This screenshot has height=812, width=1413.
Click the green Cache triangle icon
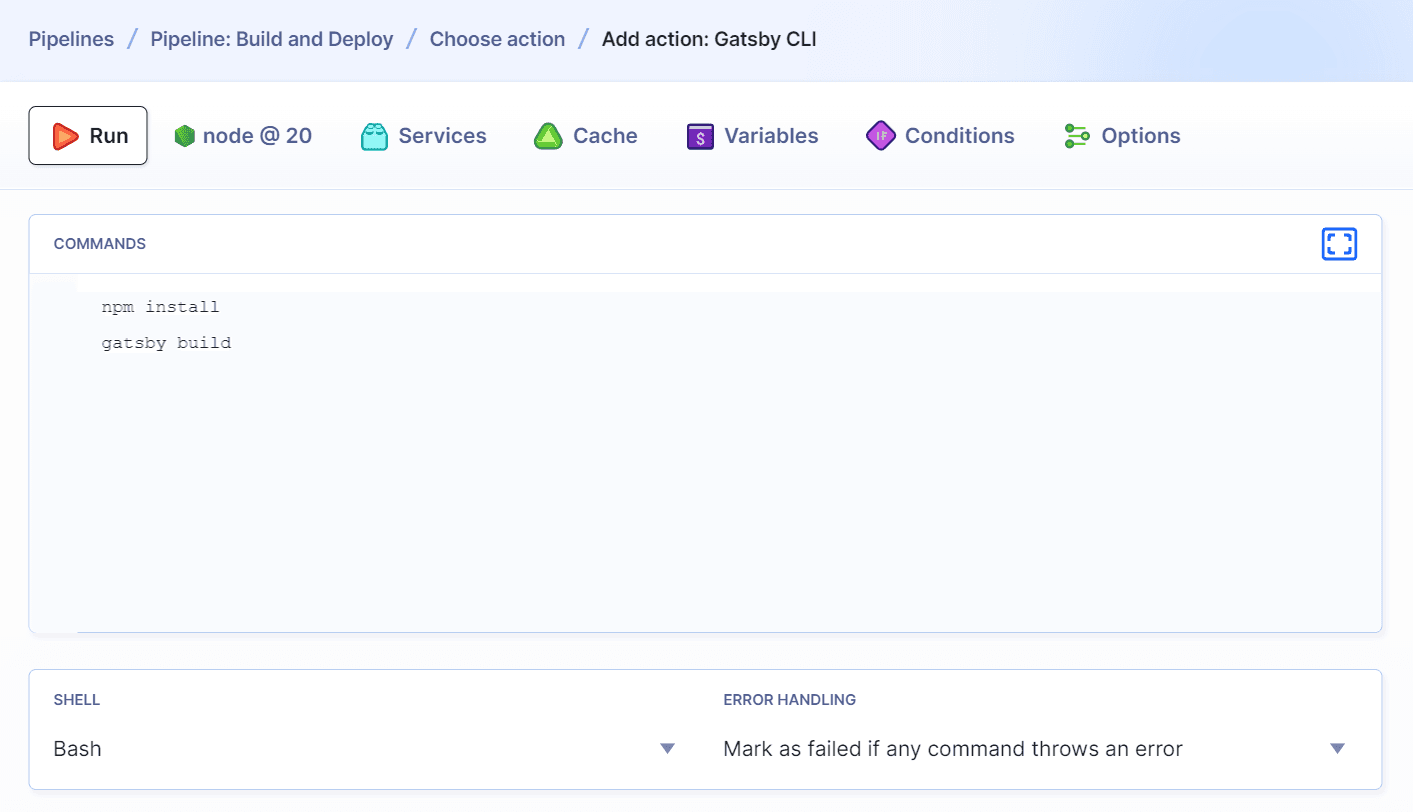pos(548,135)
